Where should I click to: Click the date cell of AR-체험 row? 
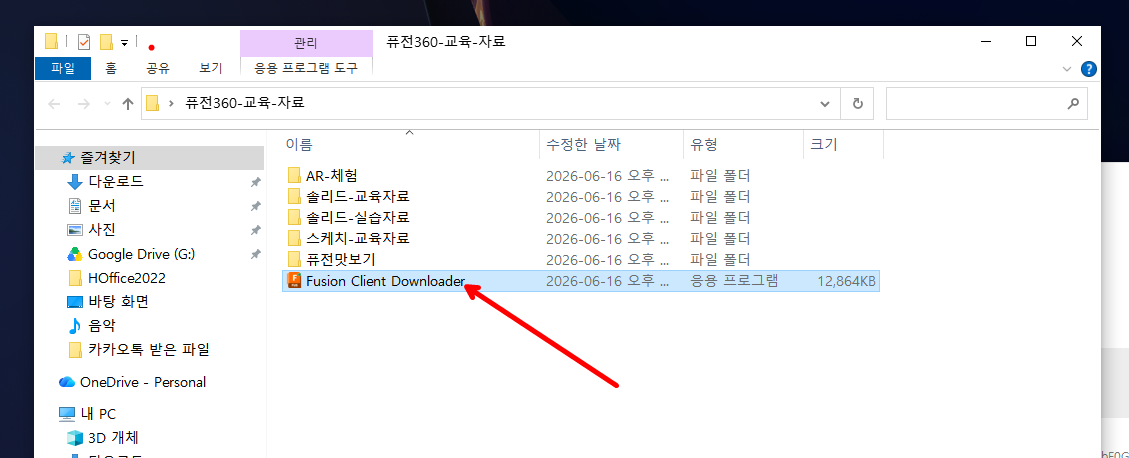(608, 175)
